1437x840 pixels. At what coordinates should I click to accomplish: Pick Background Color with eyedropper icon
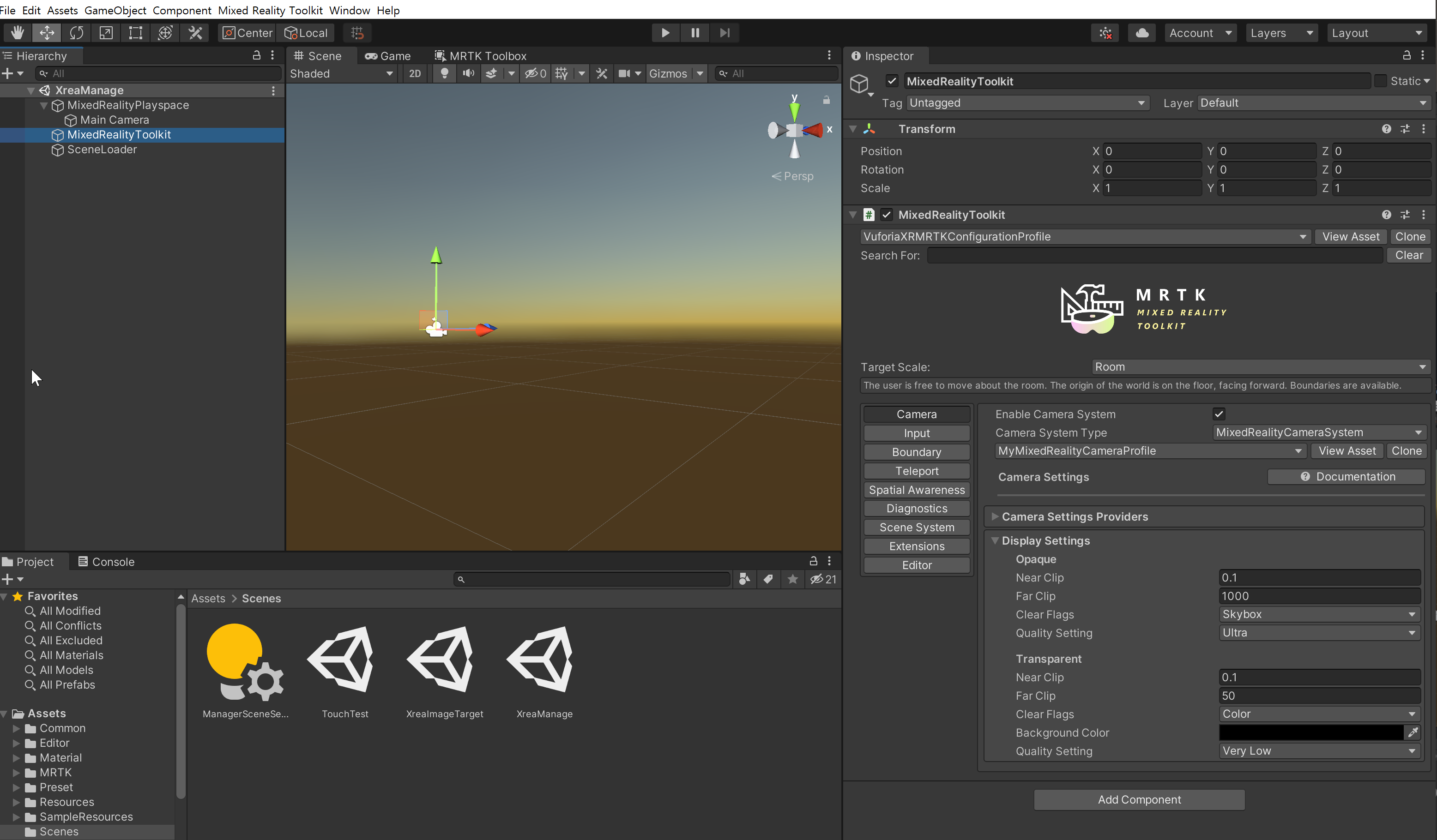tap(1413, 733)
